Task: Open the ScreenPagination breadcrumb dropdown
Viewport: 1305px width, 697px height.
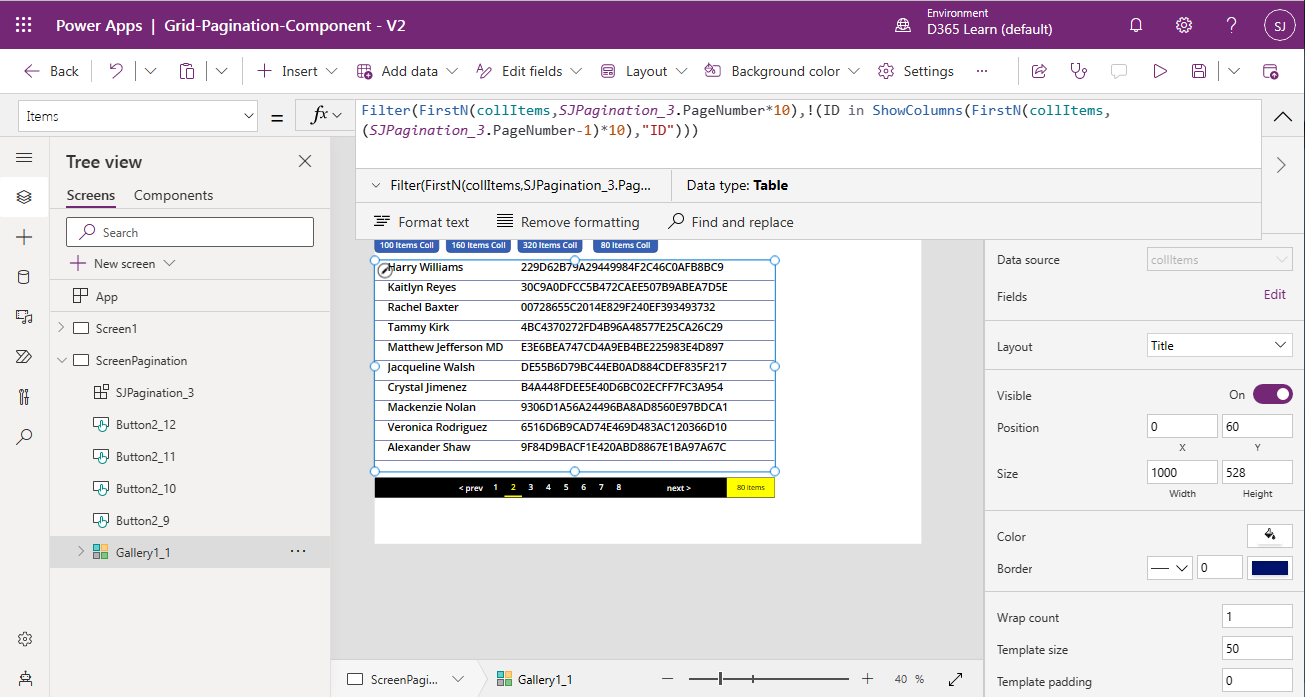Action: 458,679
